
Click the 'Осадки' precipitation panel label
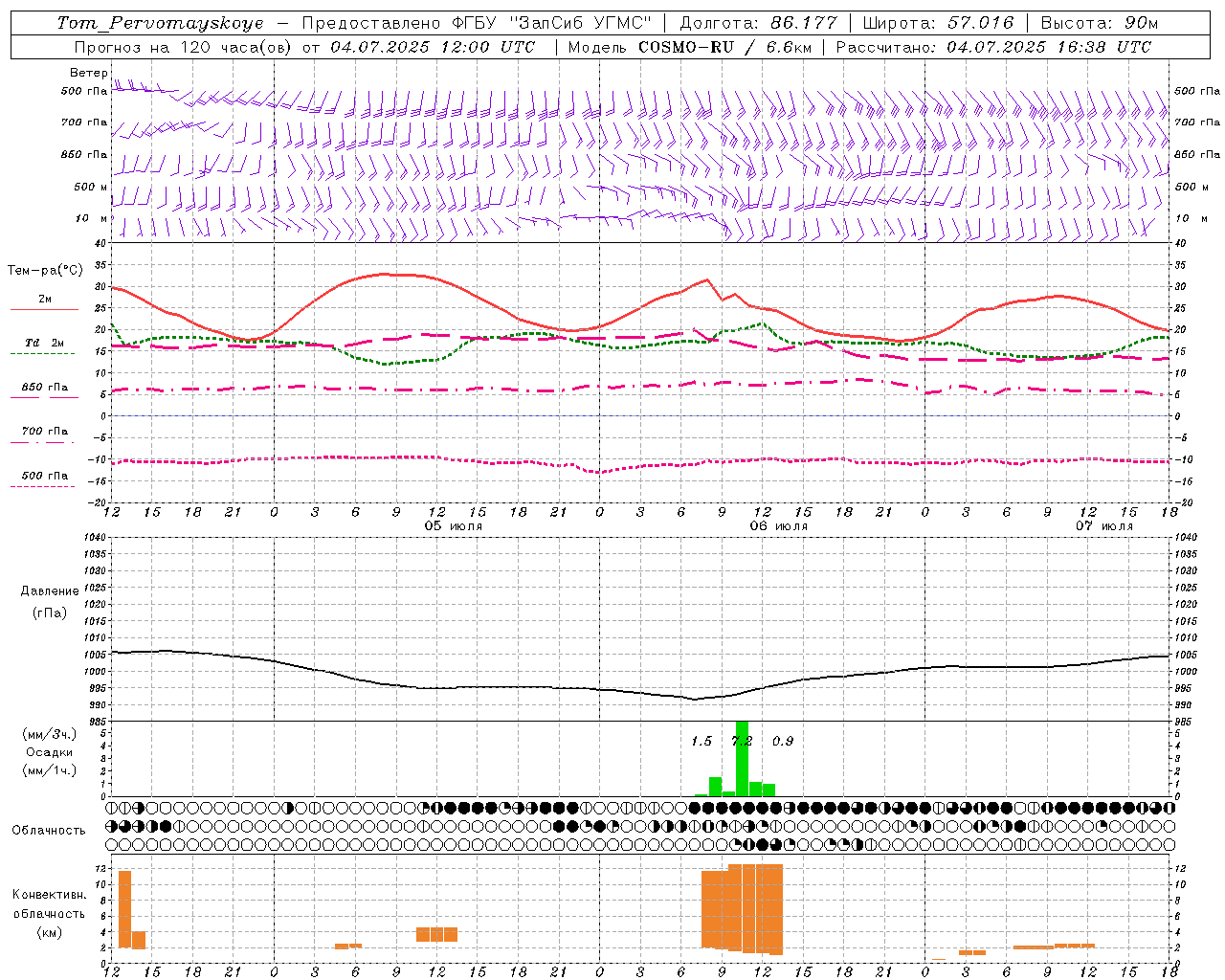pos(49,752)
